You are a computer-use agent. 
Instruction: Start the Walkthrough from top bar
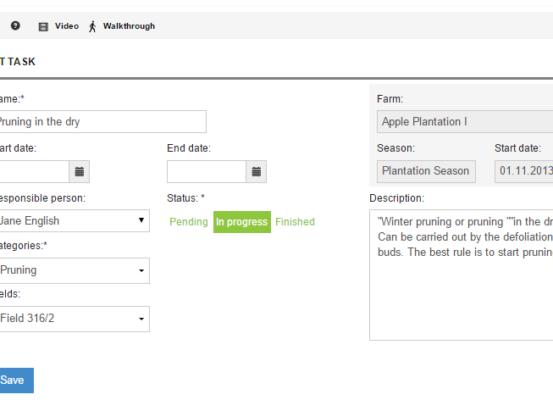tap(129, 26)
